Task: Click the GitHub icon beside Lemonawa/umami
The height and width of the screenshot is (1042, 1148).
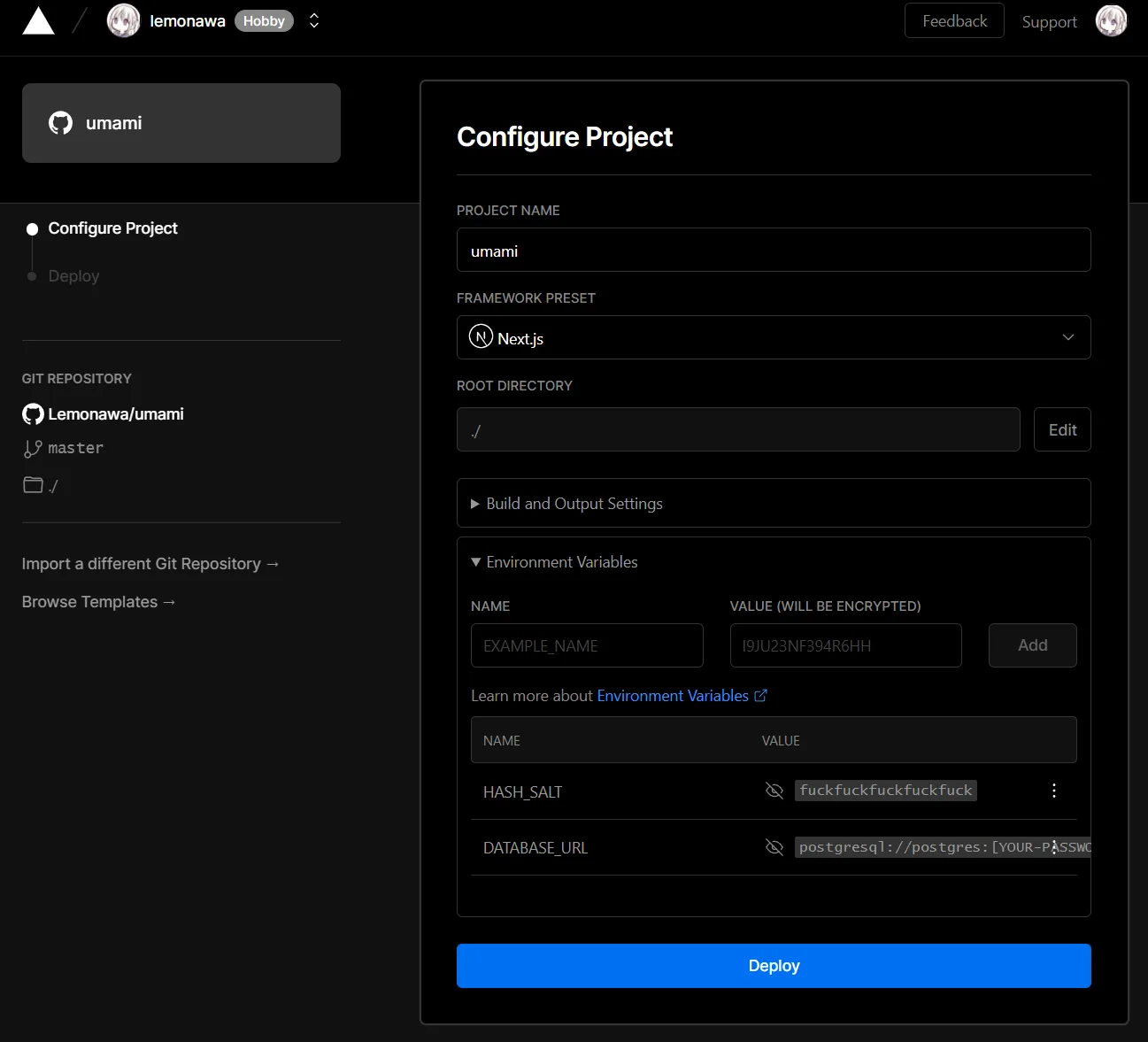Action: coord(33,414)
